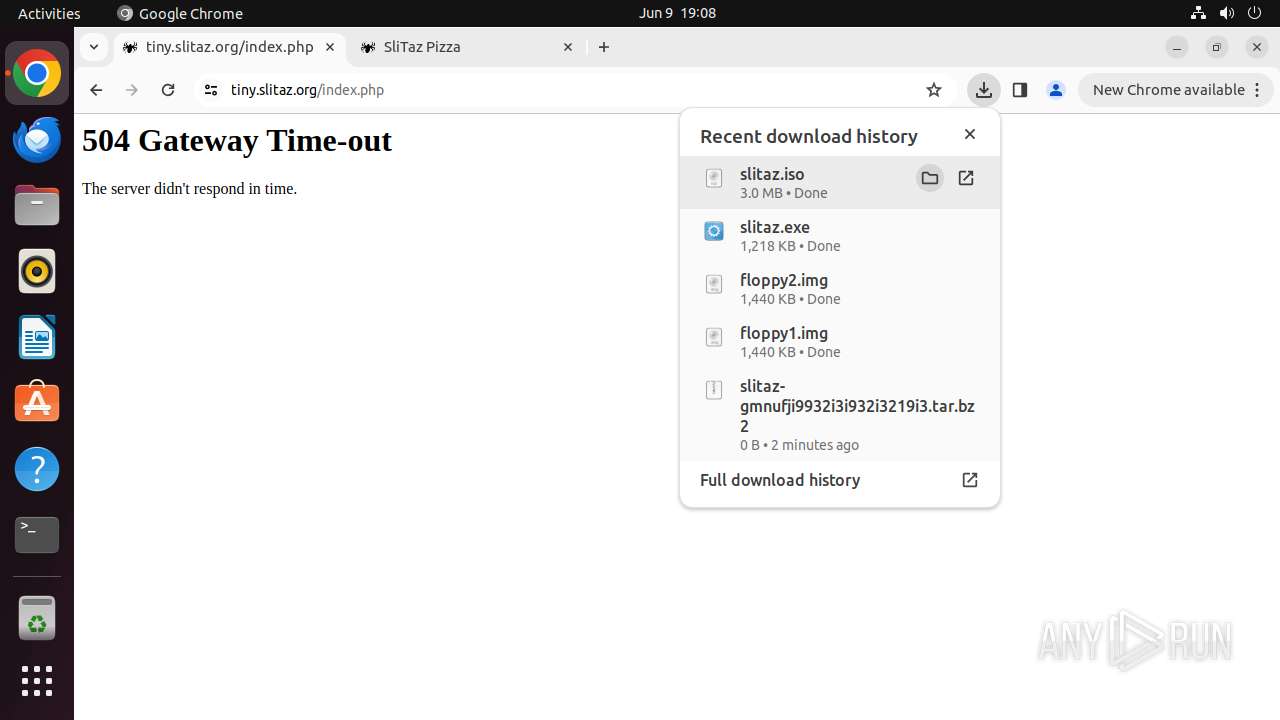
Task: Select the slitaz-gmnufji tar.bz2 download entry
Action: (x=840, y=414)
